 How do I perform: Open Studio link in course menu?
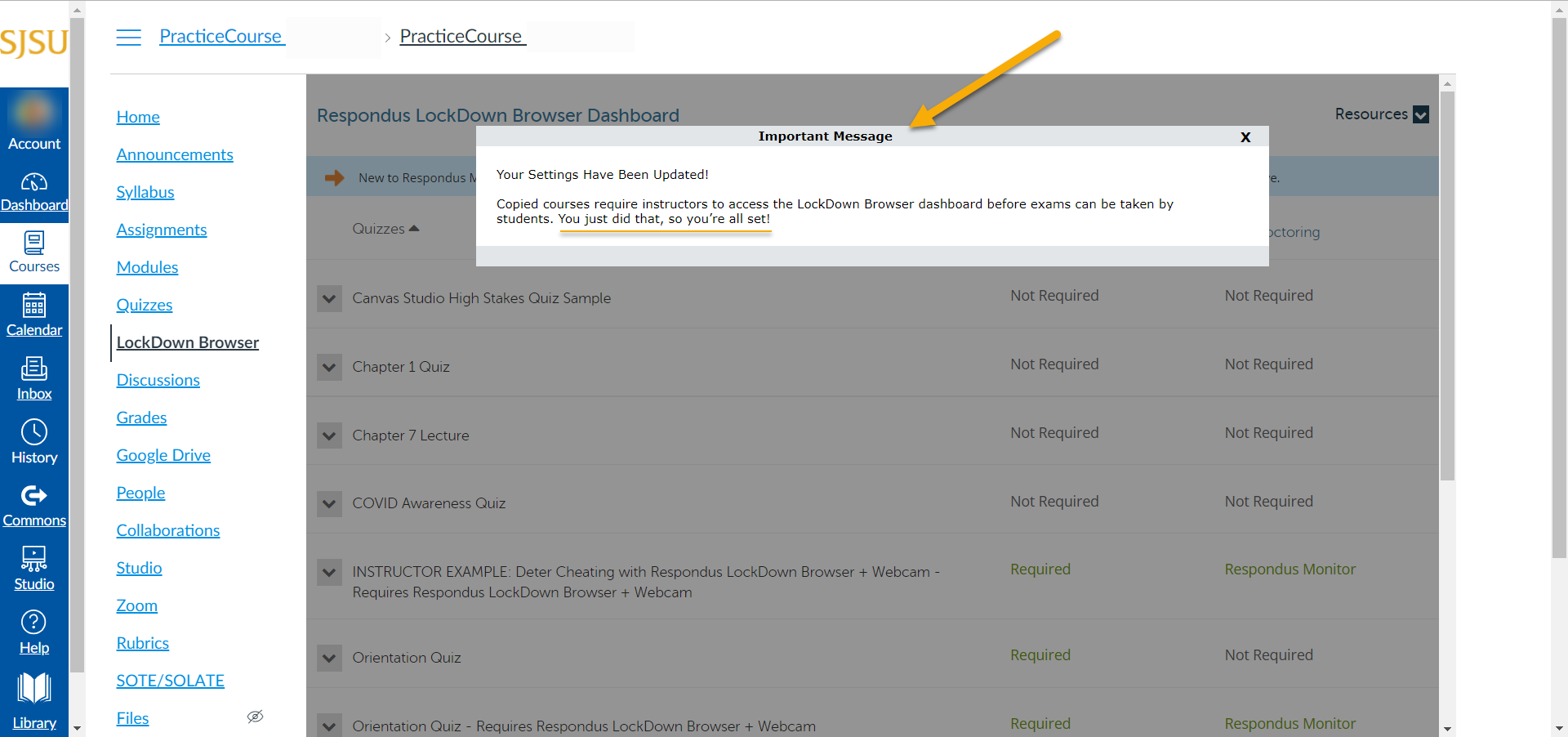click(139, 568)
